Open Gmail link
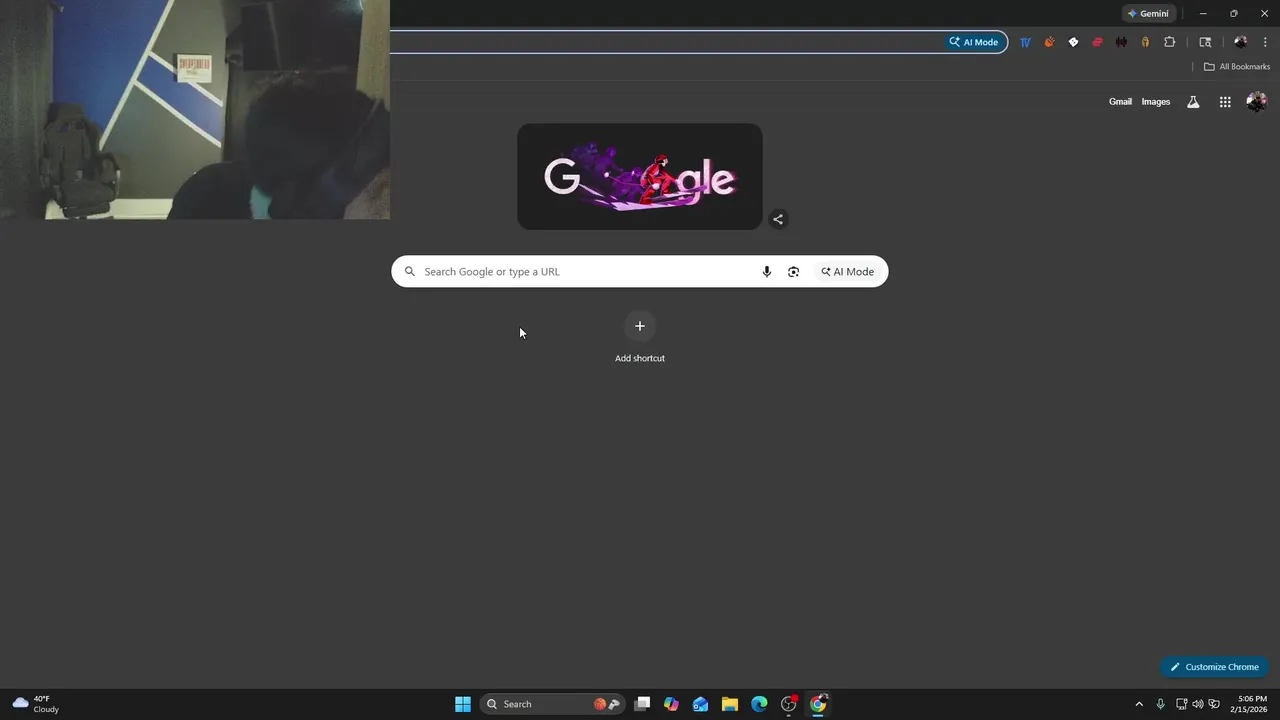This screenshot has width=1280, height=720. coord(1120,102)
